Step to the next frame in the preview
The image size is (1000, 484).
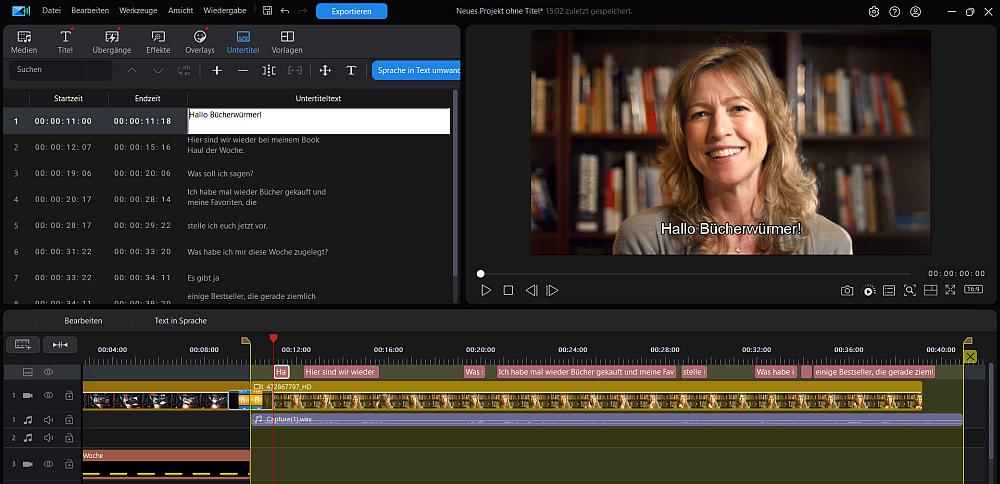pyautogui.click(x=552, y=291)
